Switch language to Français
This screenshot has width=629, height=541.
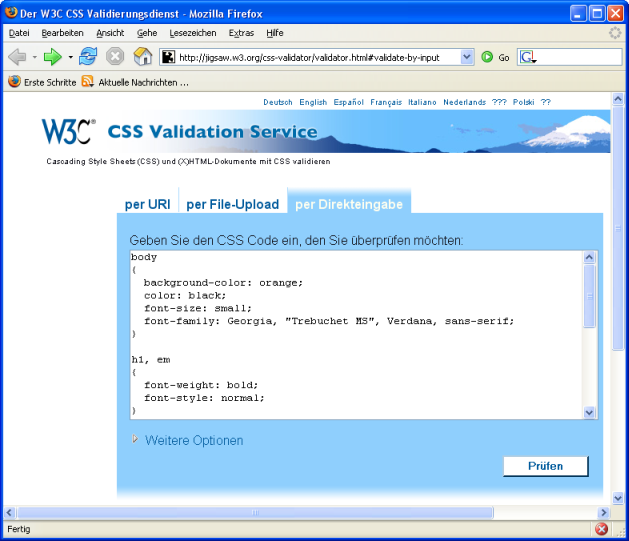coord(386,102)
